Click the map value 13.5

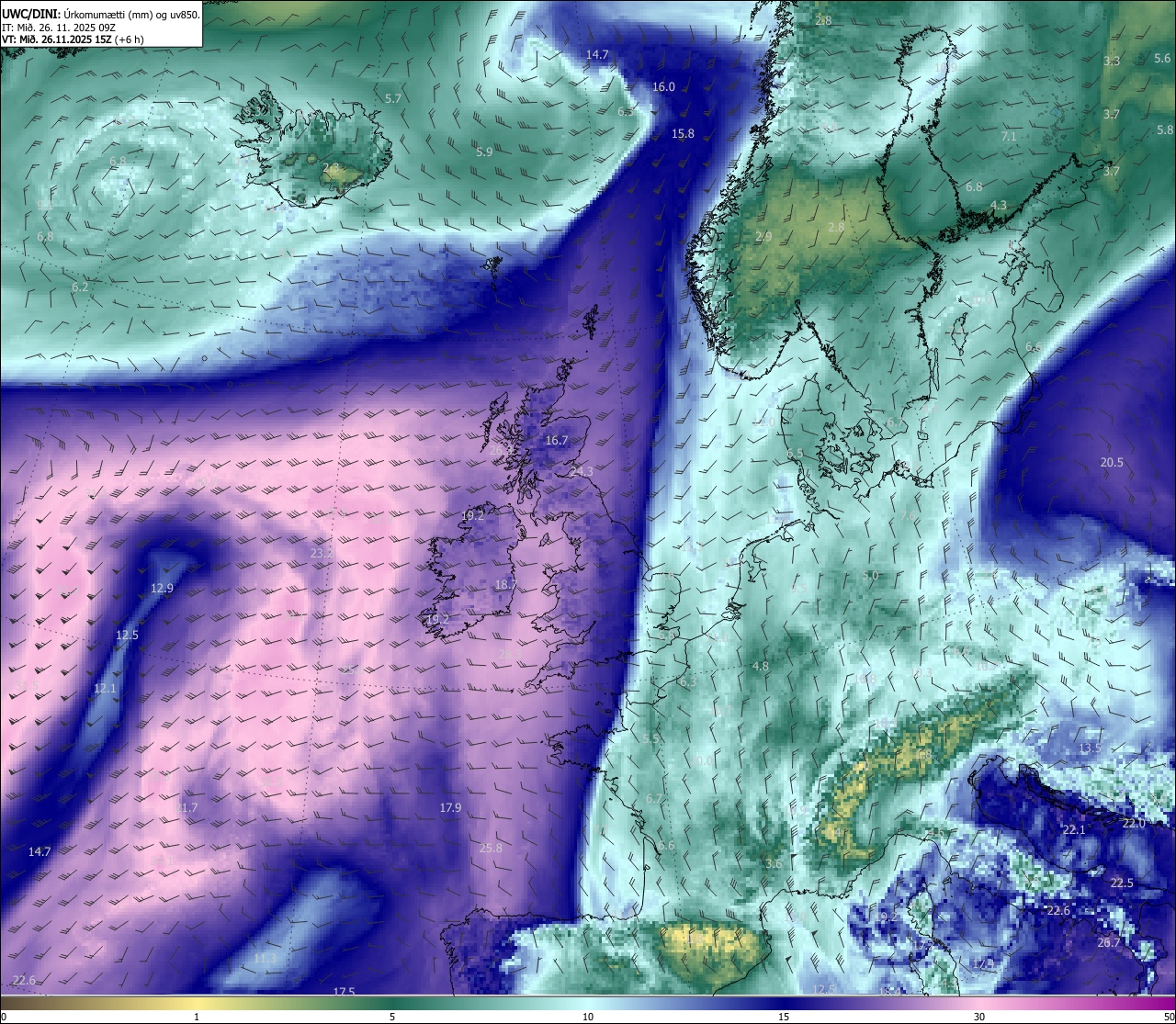coord(1090,748)
